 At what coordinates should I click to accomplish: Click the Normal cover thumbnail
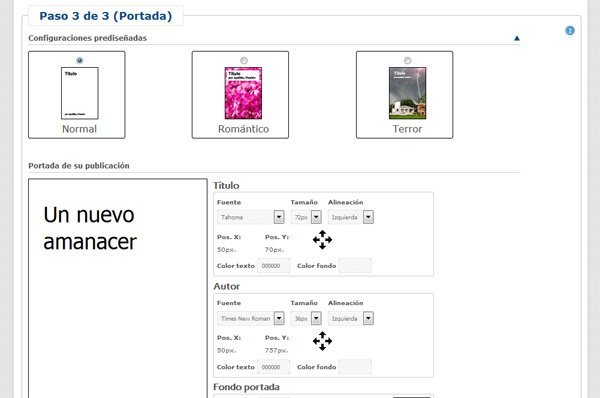(80, 93)
